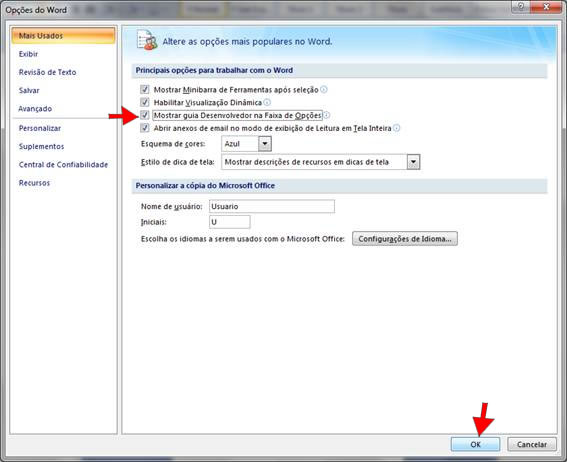Screen dimensions: 567x462
Task: Click info icon beside guia Desenvolvedor option
Action: [x=327, y=115]
